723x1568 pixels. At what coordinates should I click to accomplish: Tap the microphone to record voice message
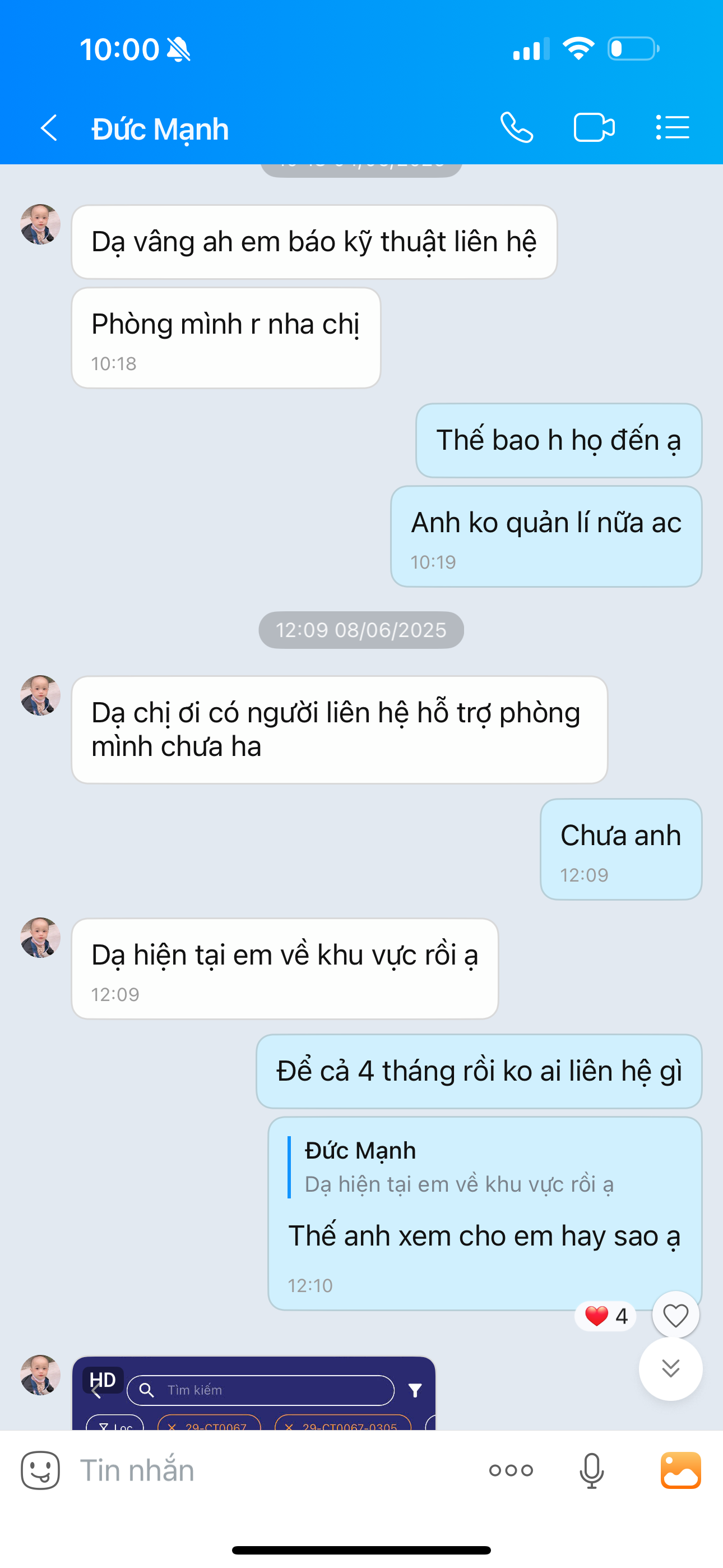(x=591, y=1470)
